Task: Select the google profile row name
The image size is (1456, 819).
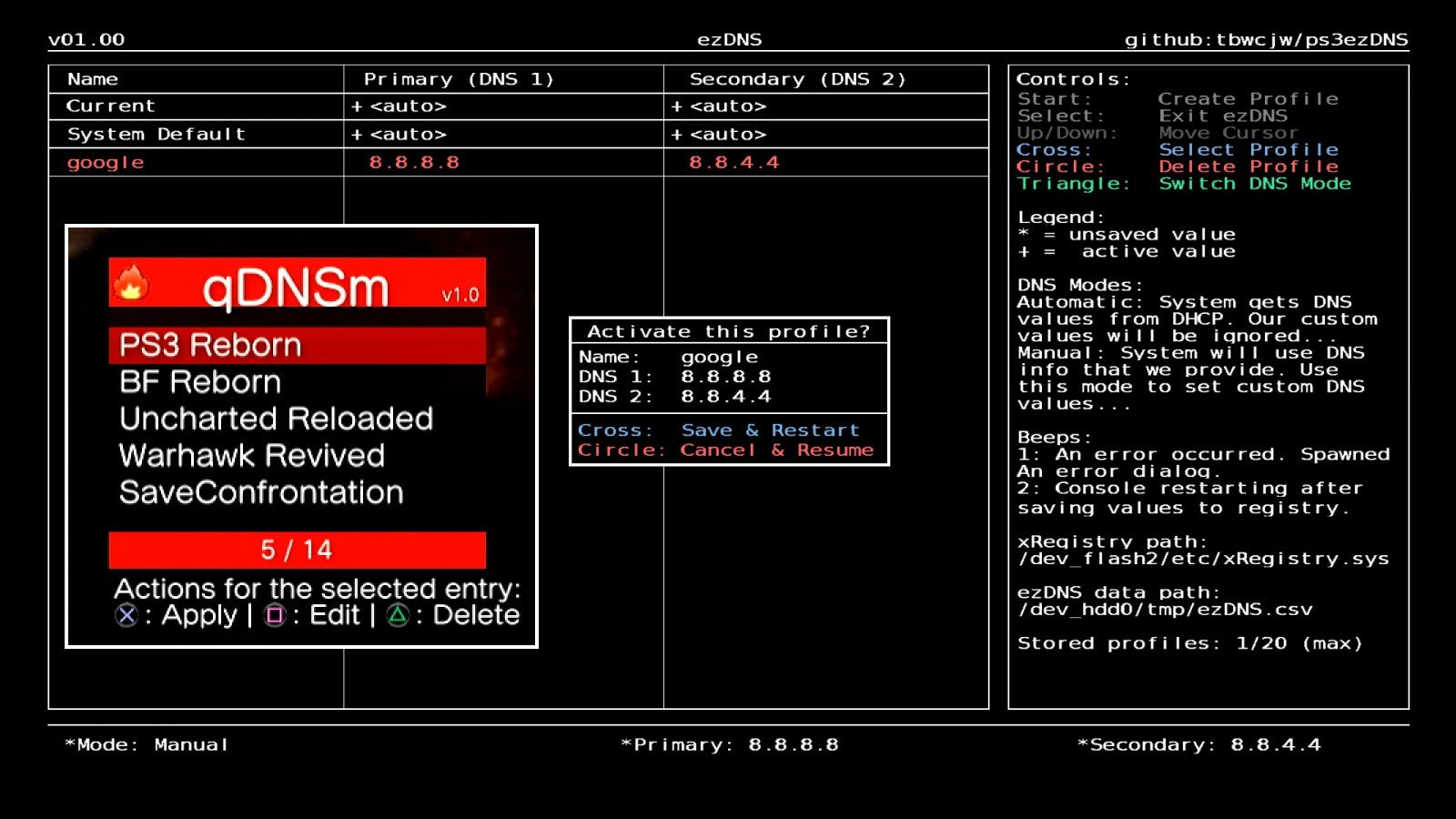Action: (x=106, y=162)
